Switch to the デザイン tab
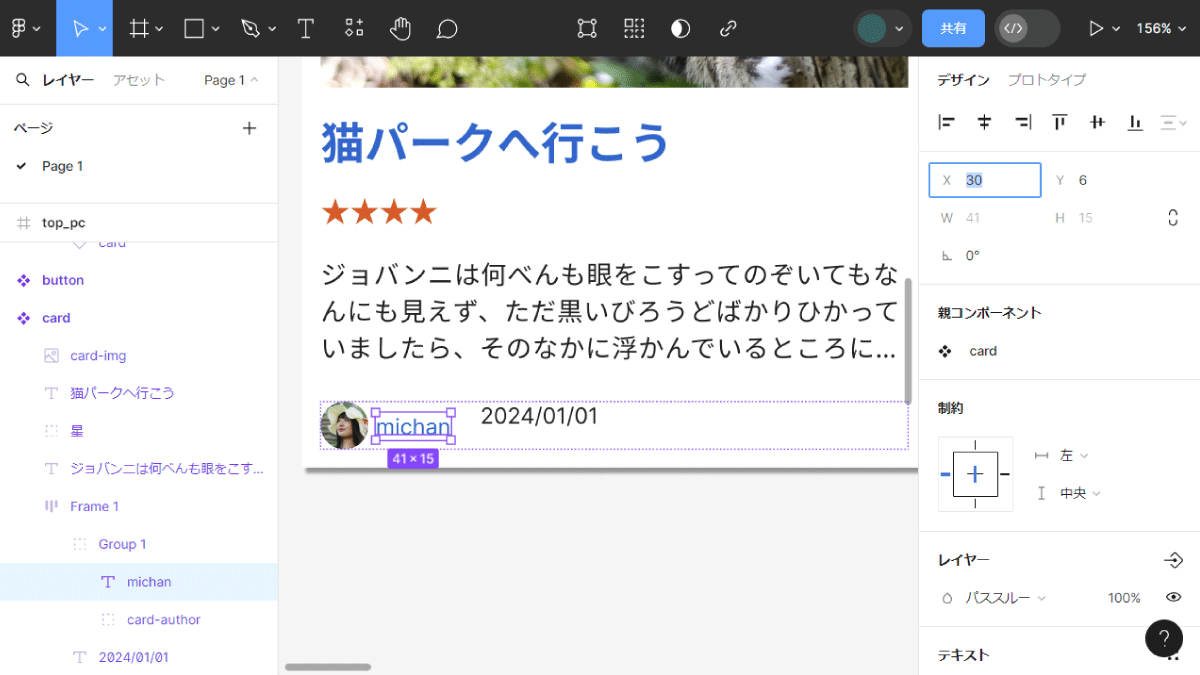The height and width of the screenshot is (675, 1200). coord(963,80)
